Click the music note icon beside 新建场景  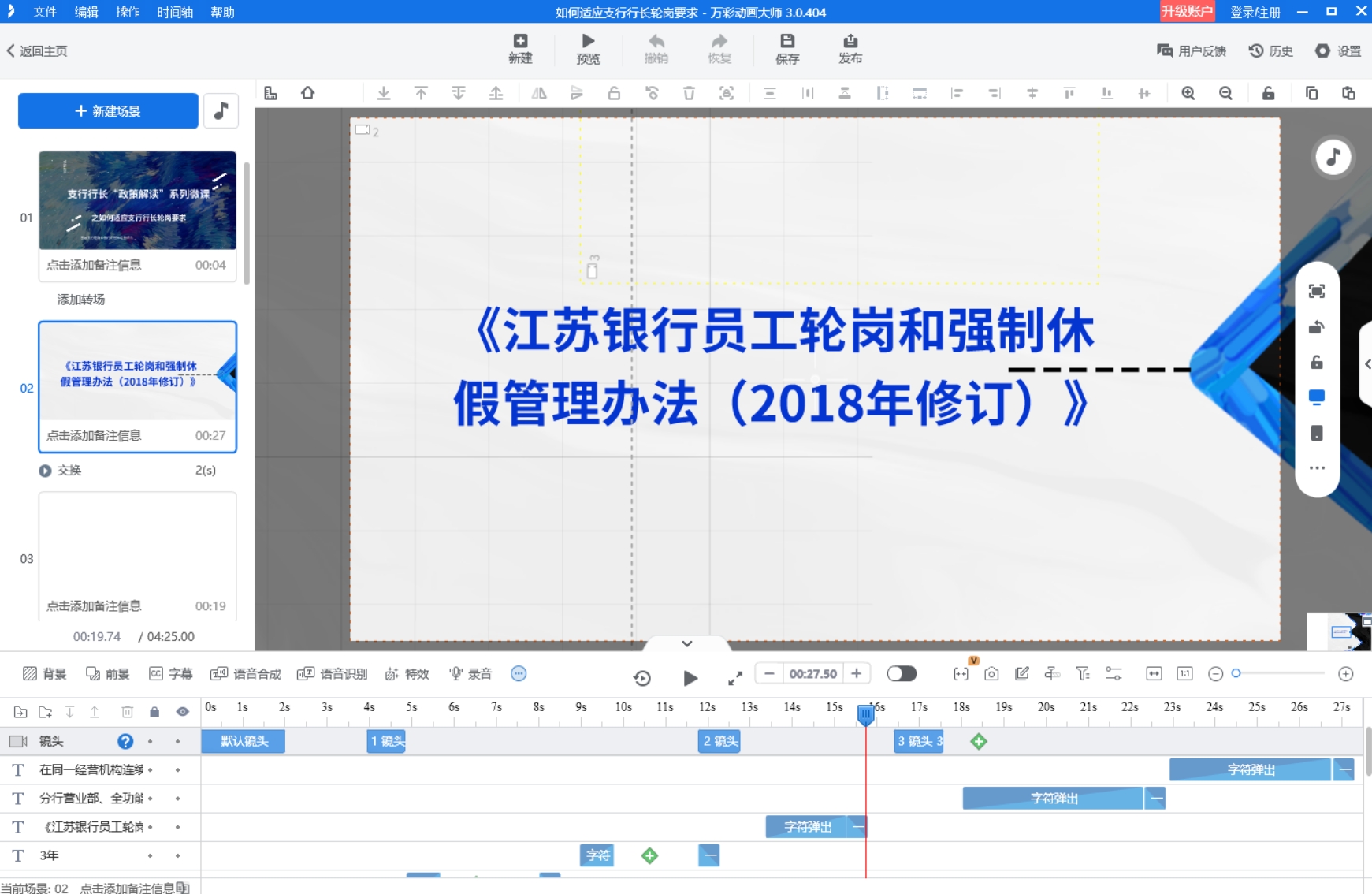(221, 111)
